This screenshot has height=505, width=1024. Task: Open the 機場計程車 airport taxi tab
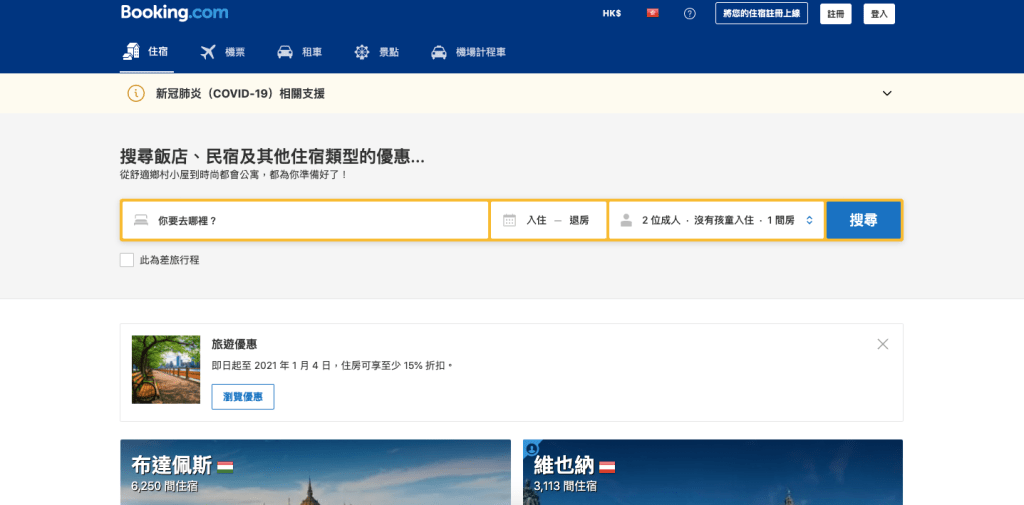pos(468,52)
